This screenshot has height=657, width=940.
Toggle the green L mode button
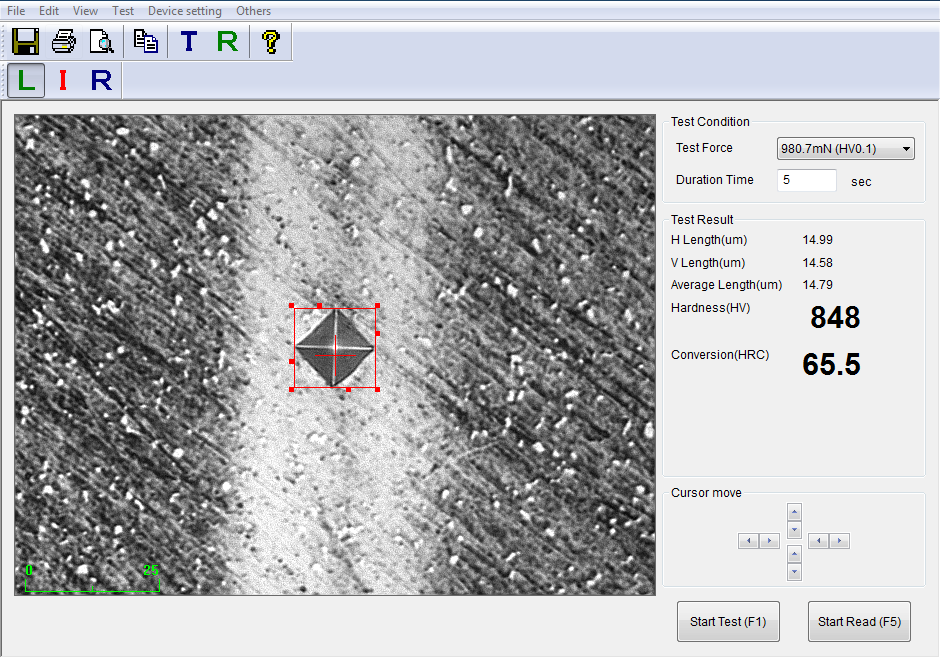(x=26, y=80)
